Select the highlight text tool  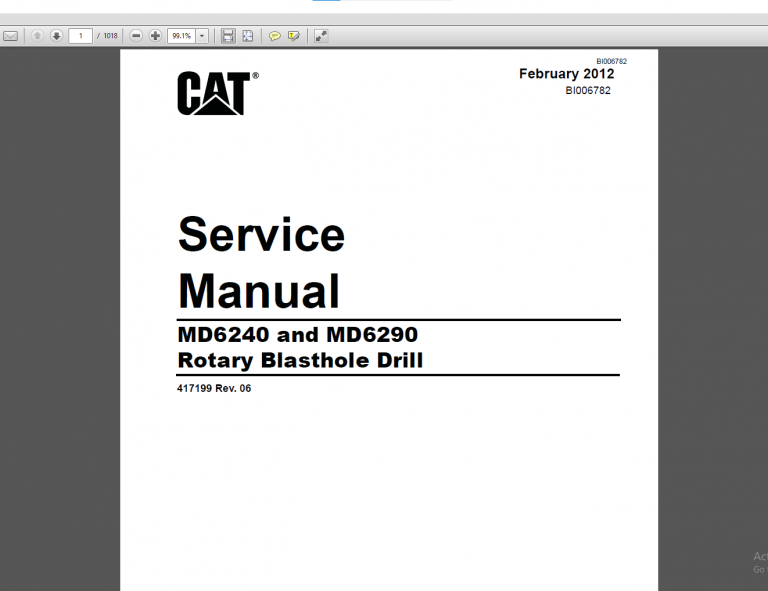click(294, 36)
